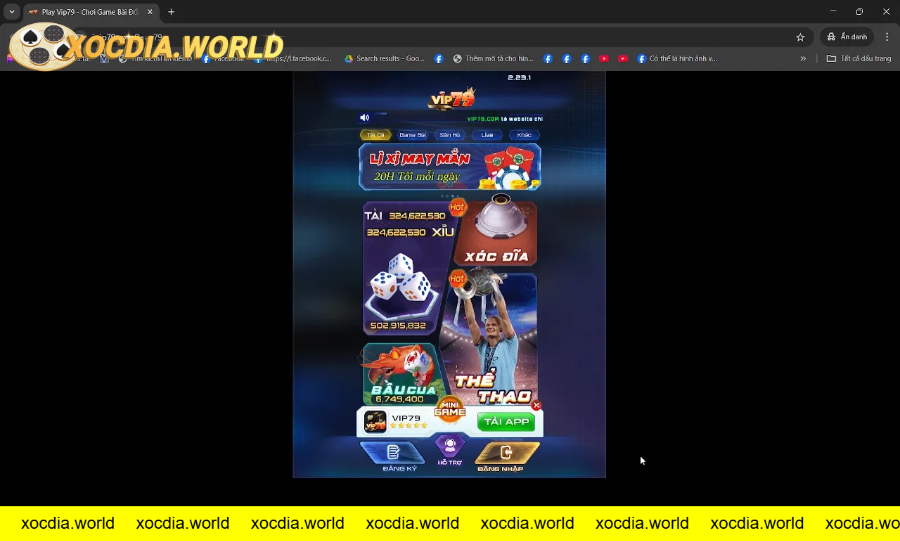Click the 502,915,832 jackpot value
The image size is (900, 541).
398,326
